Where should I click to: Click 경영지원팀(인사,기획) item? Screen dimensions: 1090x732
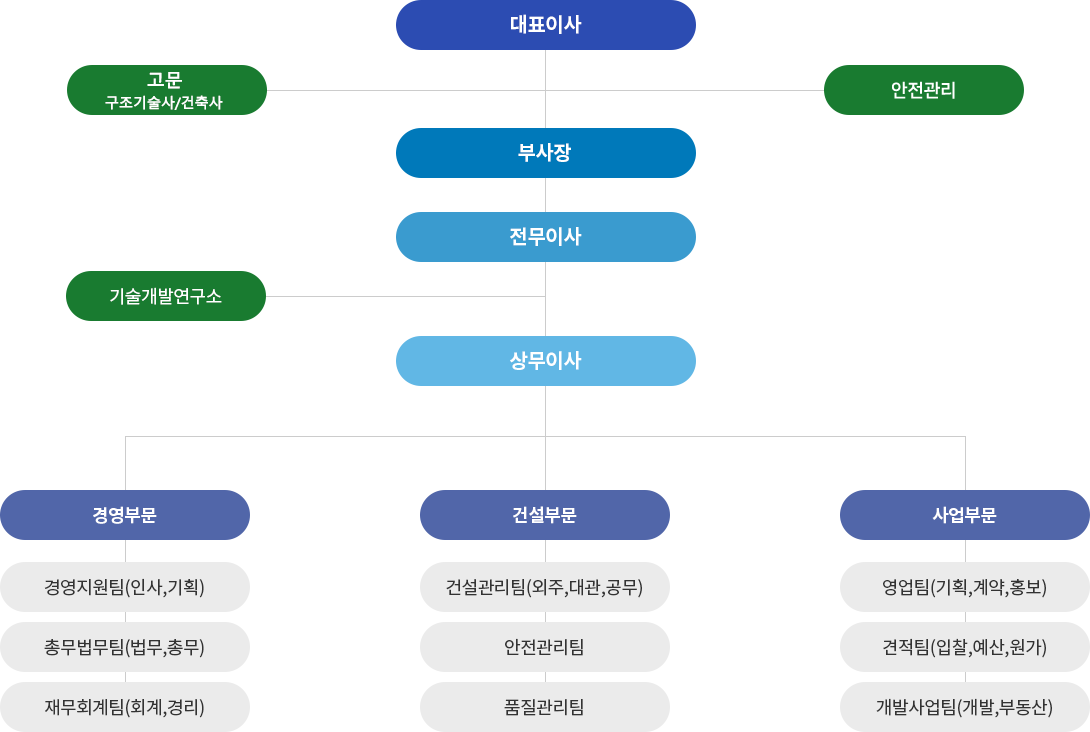click(x=125, y=587)
